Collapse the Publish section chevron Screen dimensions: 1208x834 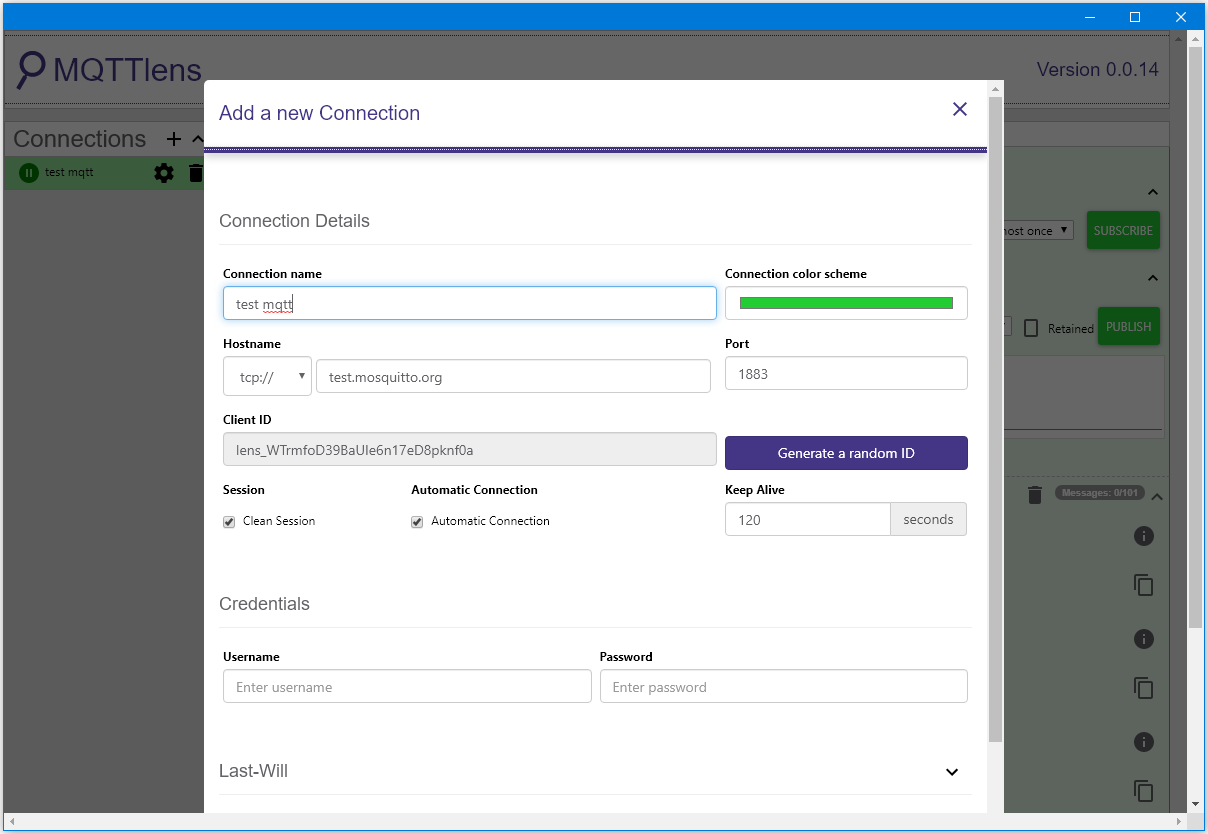click(1152, 278)
